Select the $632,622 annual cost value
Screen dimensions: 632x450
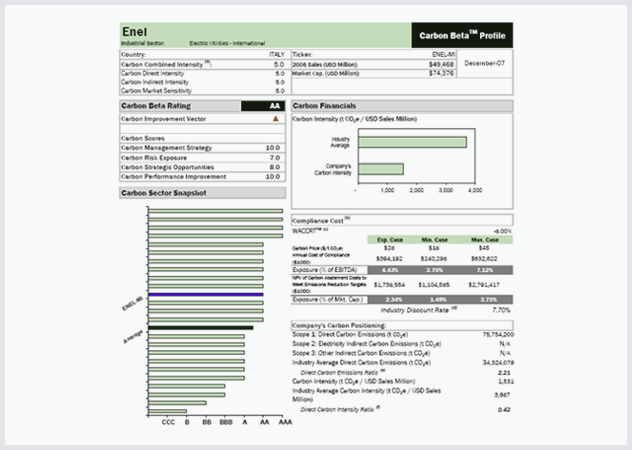click(484, 258)
